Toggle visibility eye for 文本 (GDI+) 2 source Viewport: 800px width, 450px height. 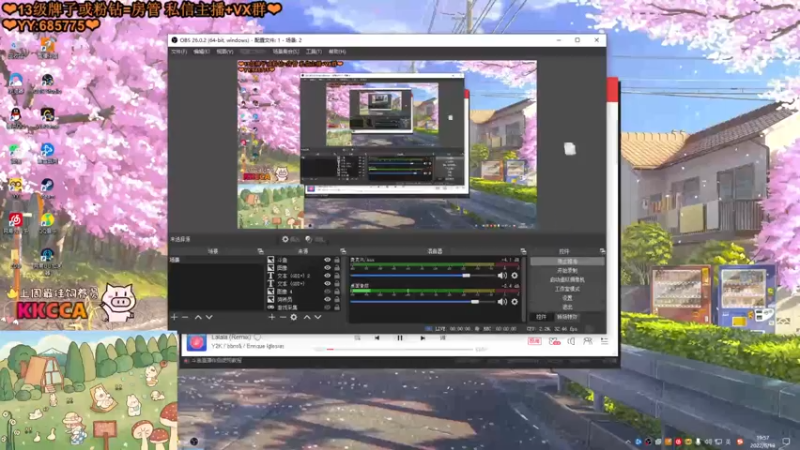[328, 276]
